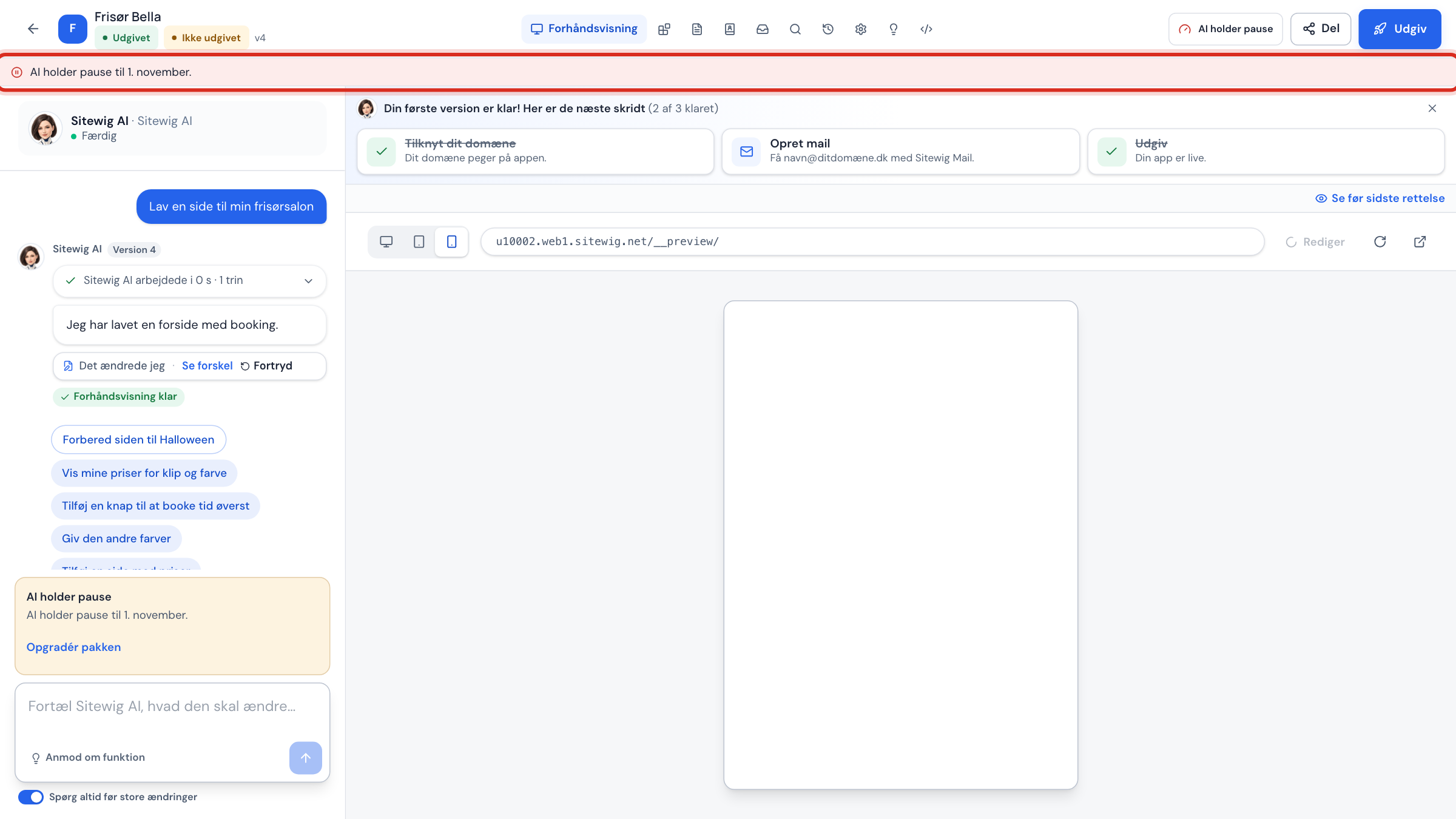Click the Del share button
The image size is (1456, 819).
1321,29
